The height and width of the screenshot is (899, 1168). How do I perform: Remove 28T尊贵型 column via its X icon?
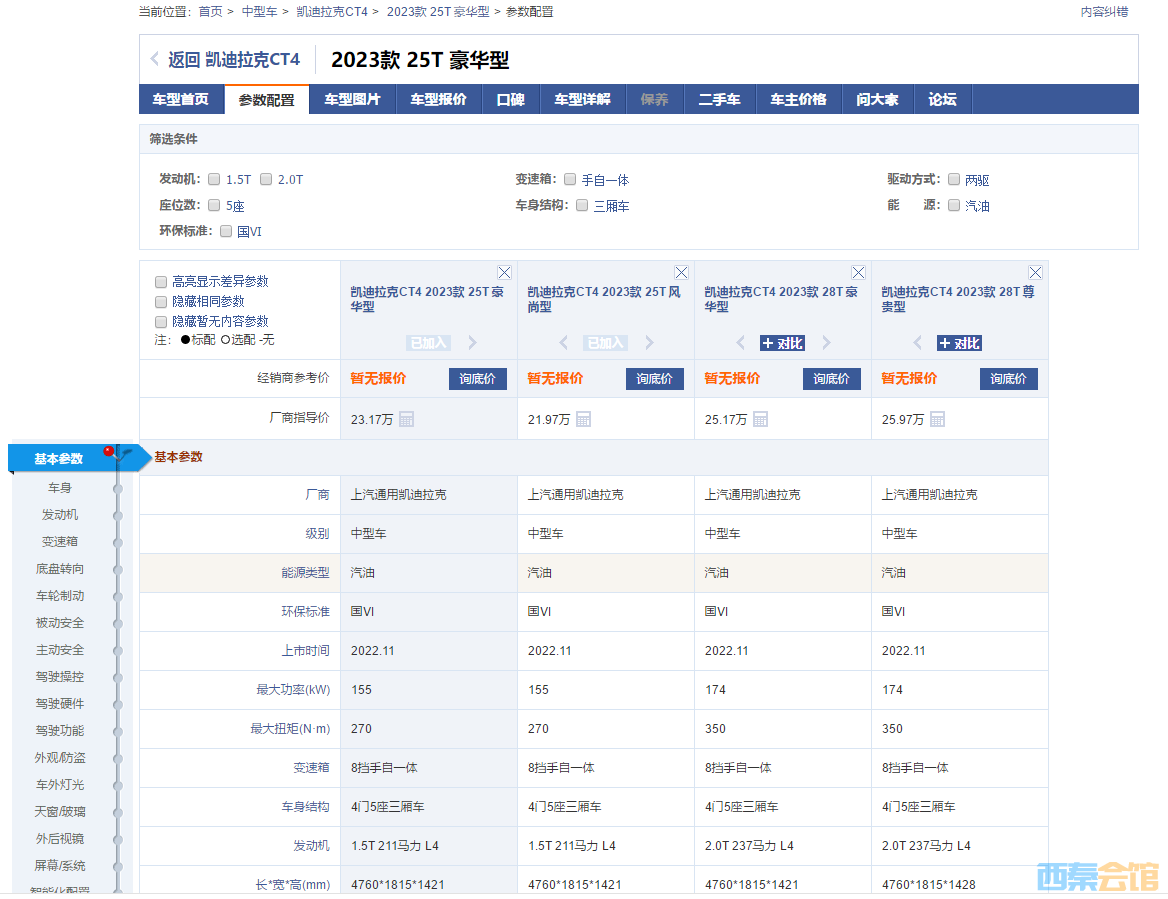coord(1035,271)
